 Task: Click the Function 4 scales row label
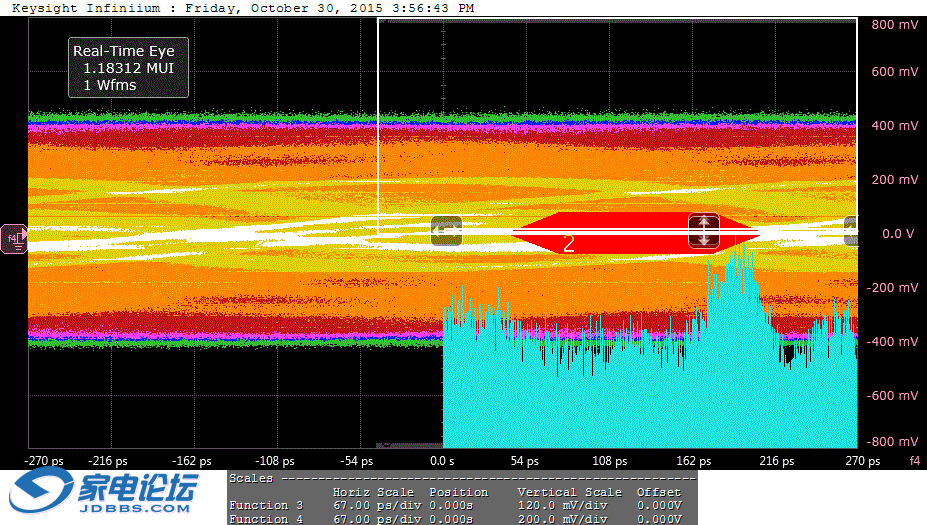point(266,519)
